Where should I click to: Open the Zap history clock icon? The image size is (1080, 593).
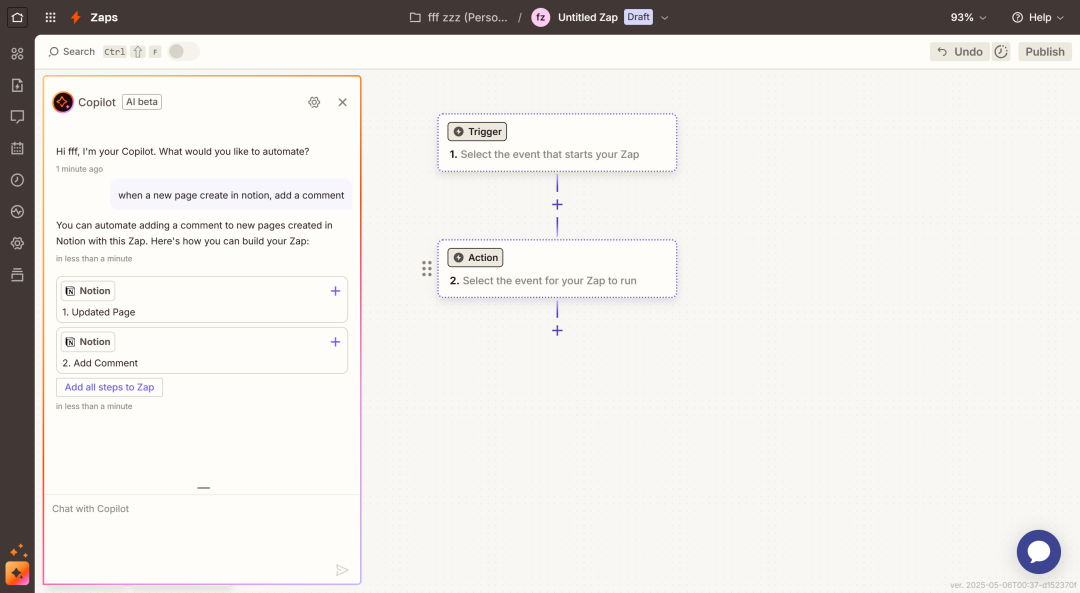17,180
